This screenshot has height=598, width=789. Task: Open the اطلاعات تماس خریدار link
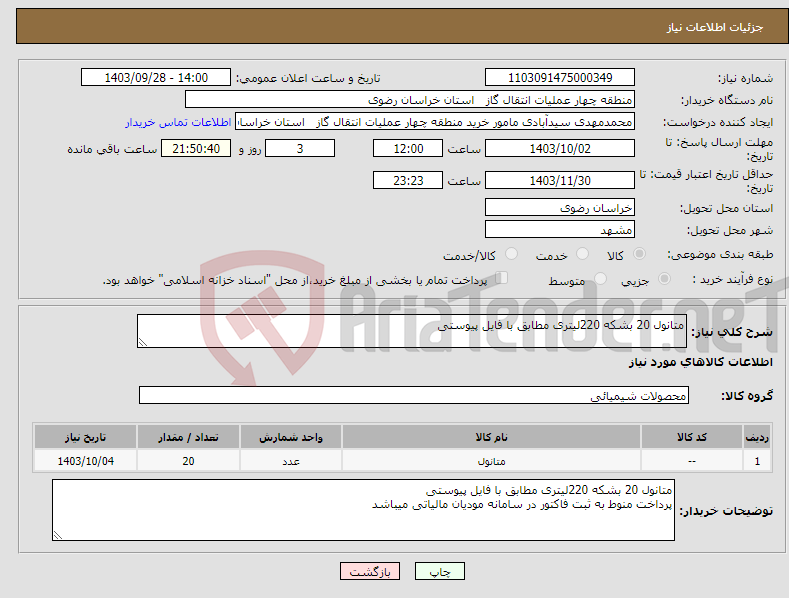tap(178, 122)
